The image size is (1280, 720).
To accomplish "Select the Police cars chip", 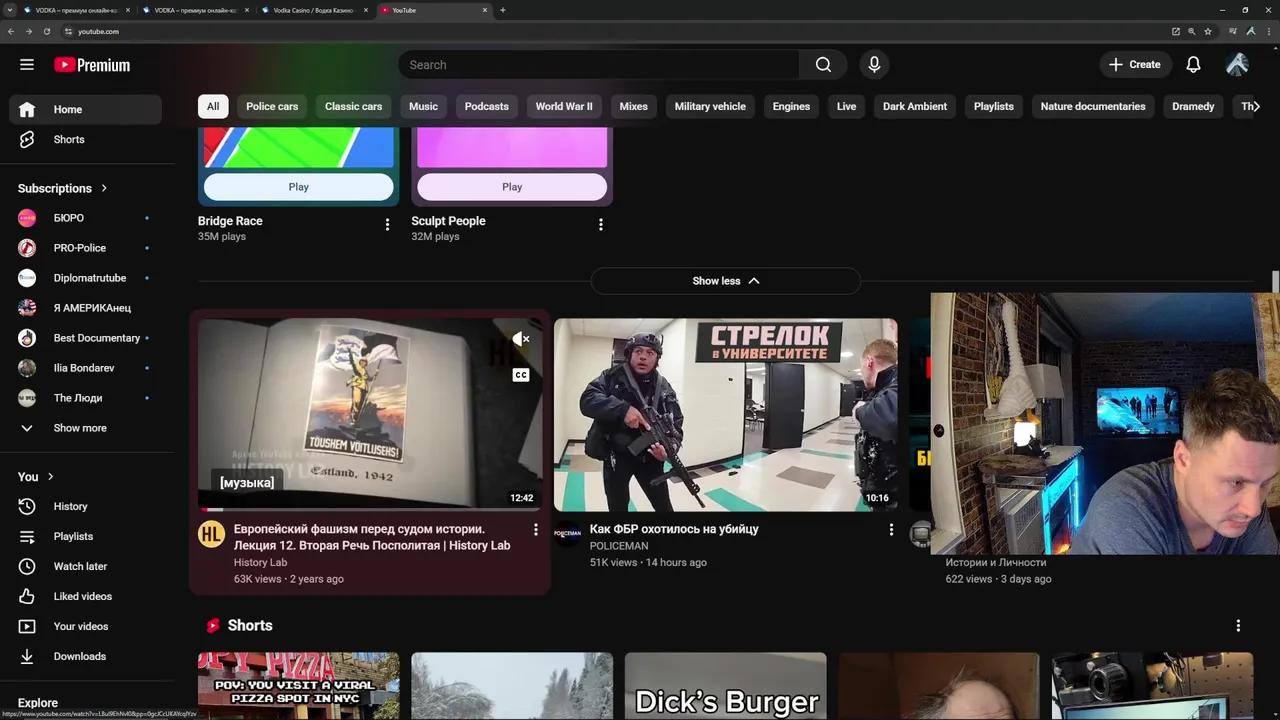I will (x=272, y=106).
